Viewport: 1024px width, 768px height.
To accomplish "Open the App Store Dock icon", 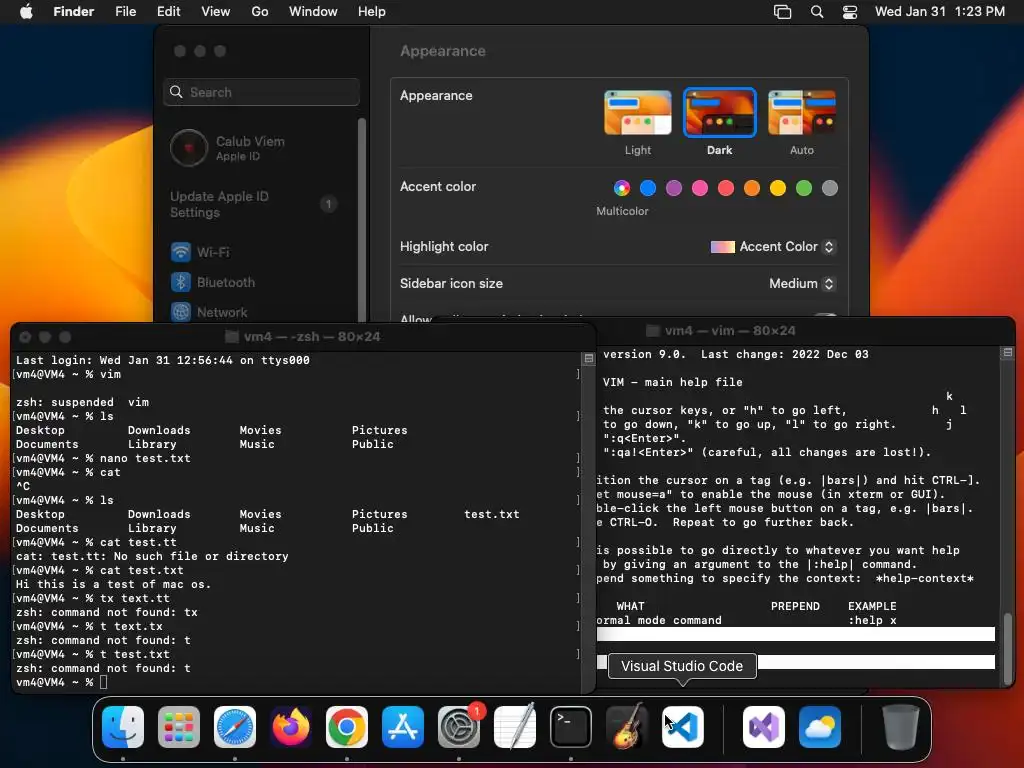I will pos(403,727).
